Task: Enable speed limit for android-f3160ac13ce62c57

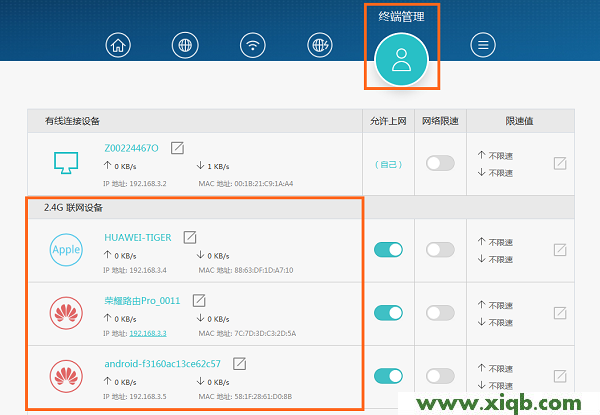Action: click(x=440, y=376)
